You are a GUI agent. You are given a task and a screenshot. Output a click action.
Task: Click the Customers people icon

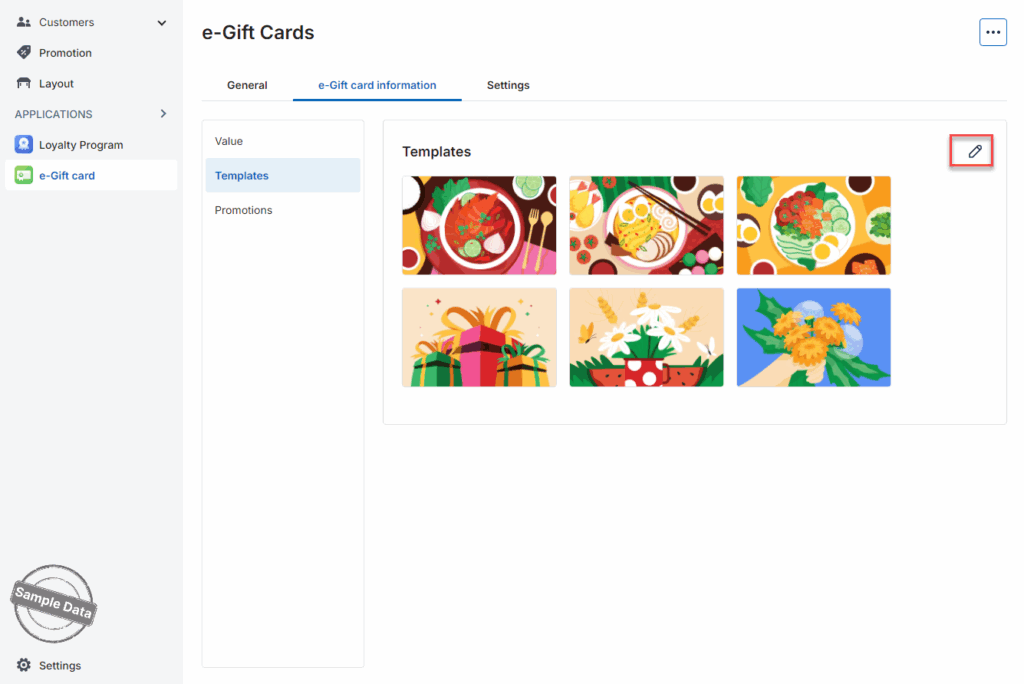pos(24,22)
